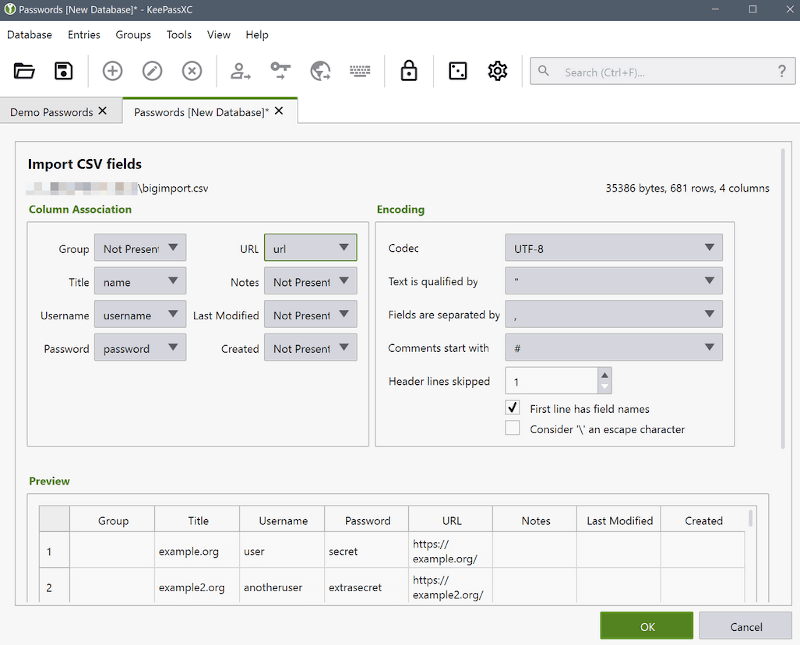The image size is (800, 645).
Task: Close the Passwords [New Database] tab
Action: (279, 111)
